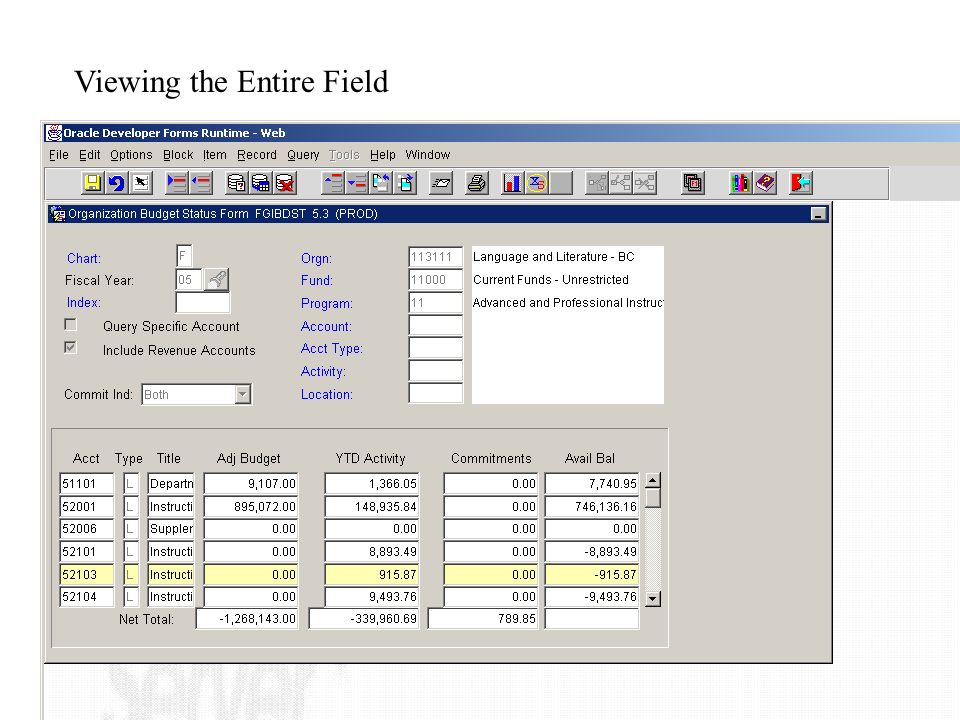Click the purple question-mark help book icon
This screenshot has width=960, height=720.
(x=765, y=182)
